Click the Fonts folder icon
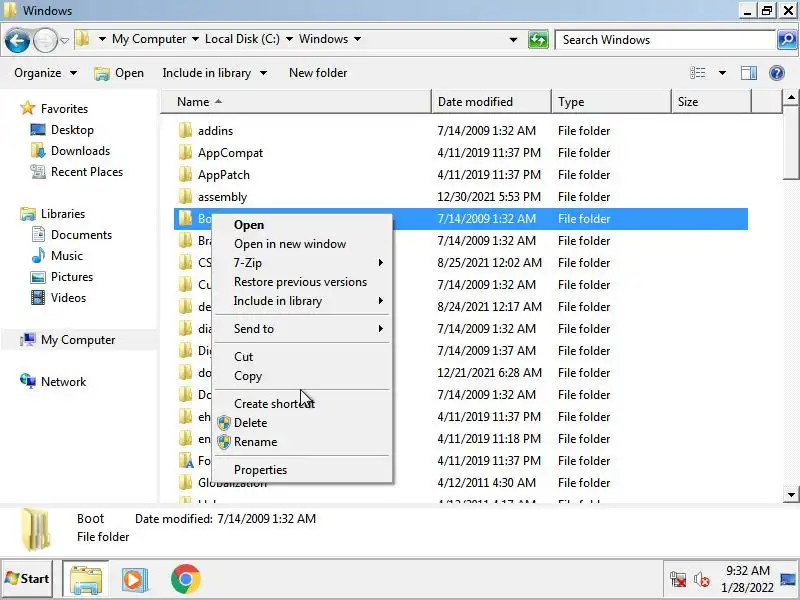Viewport: 800px width, 600px height. click(x=186, y=461)
